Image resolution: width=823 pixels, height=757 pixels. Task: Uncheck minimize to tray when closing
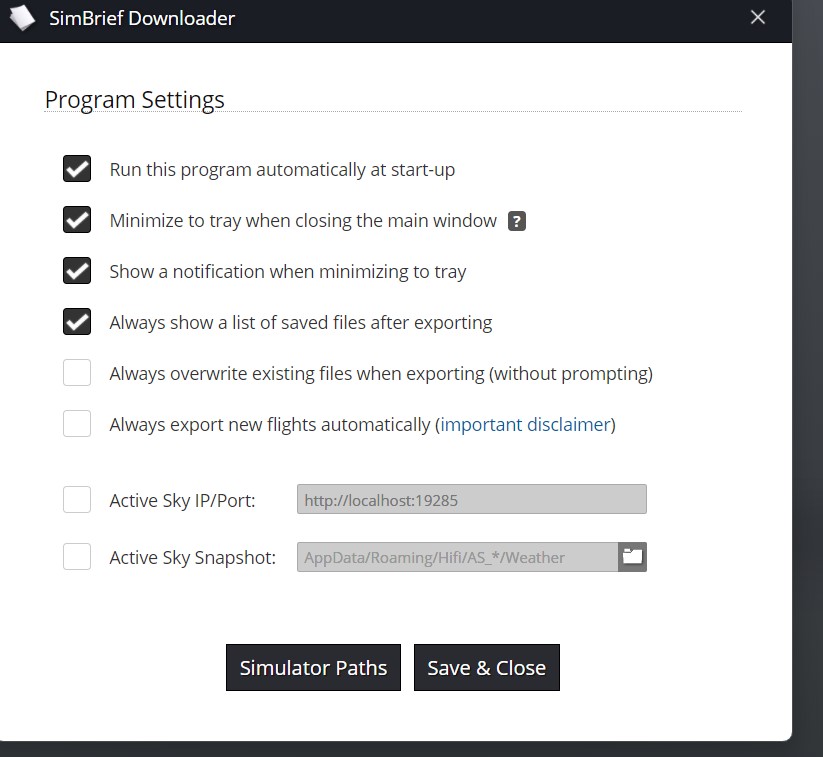(x=77, y=220)
